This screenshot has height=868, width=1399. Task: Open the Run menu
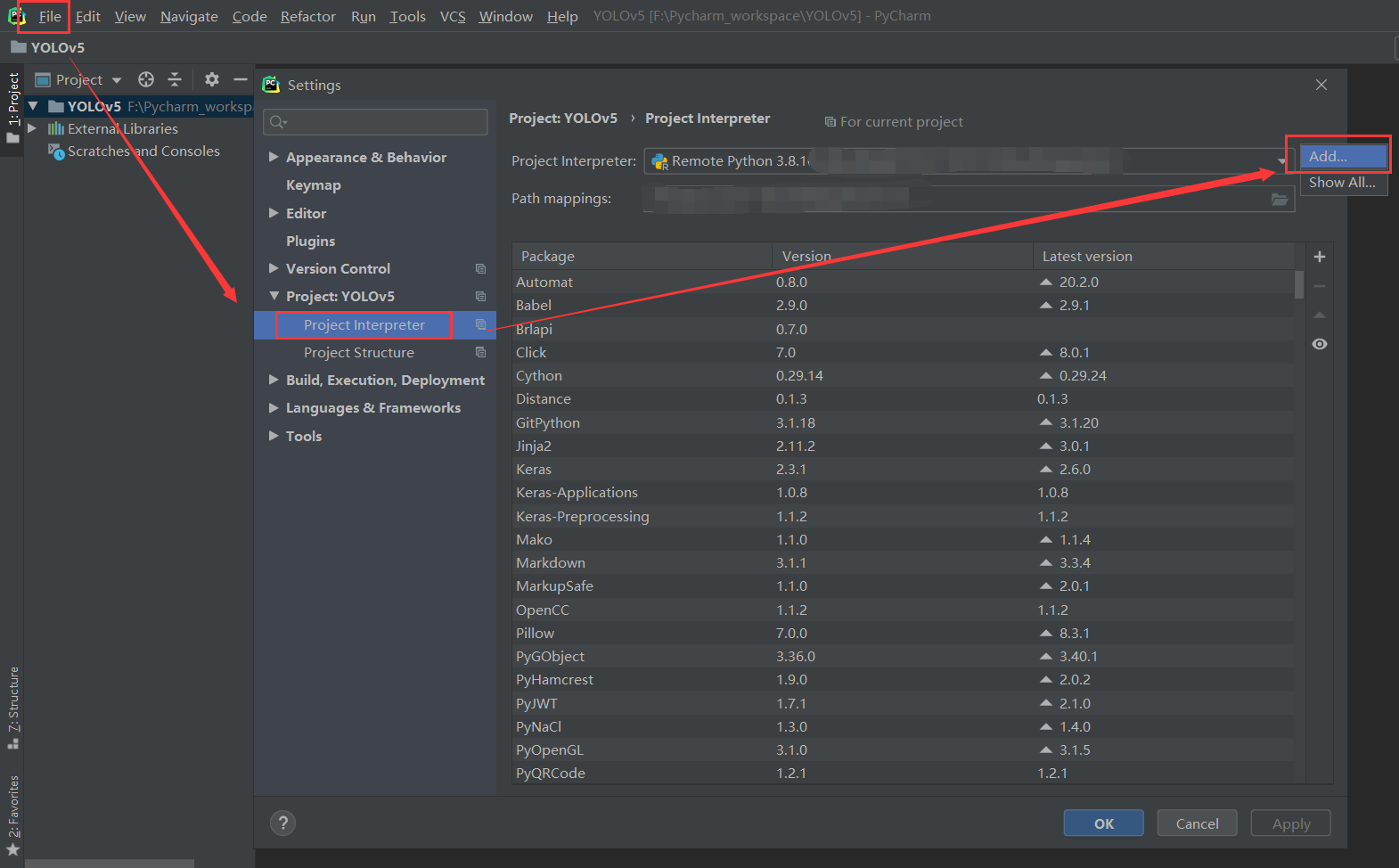click(x=363, y=16)
